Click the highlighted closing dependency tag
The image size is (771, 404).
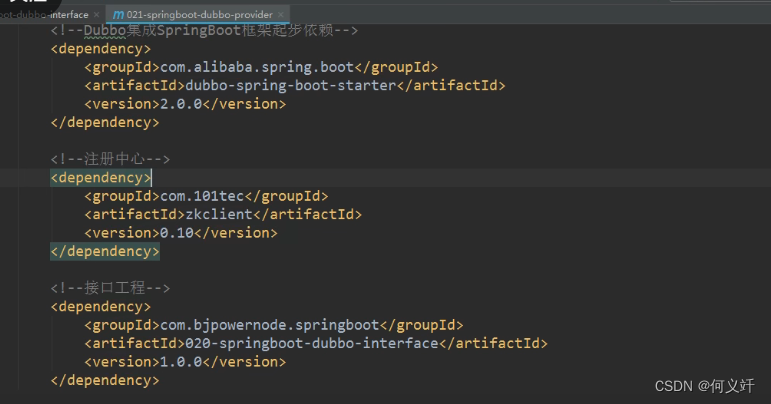coord(105,251)
